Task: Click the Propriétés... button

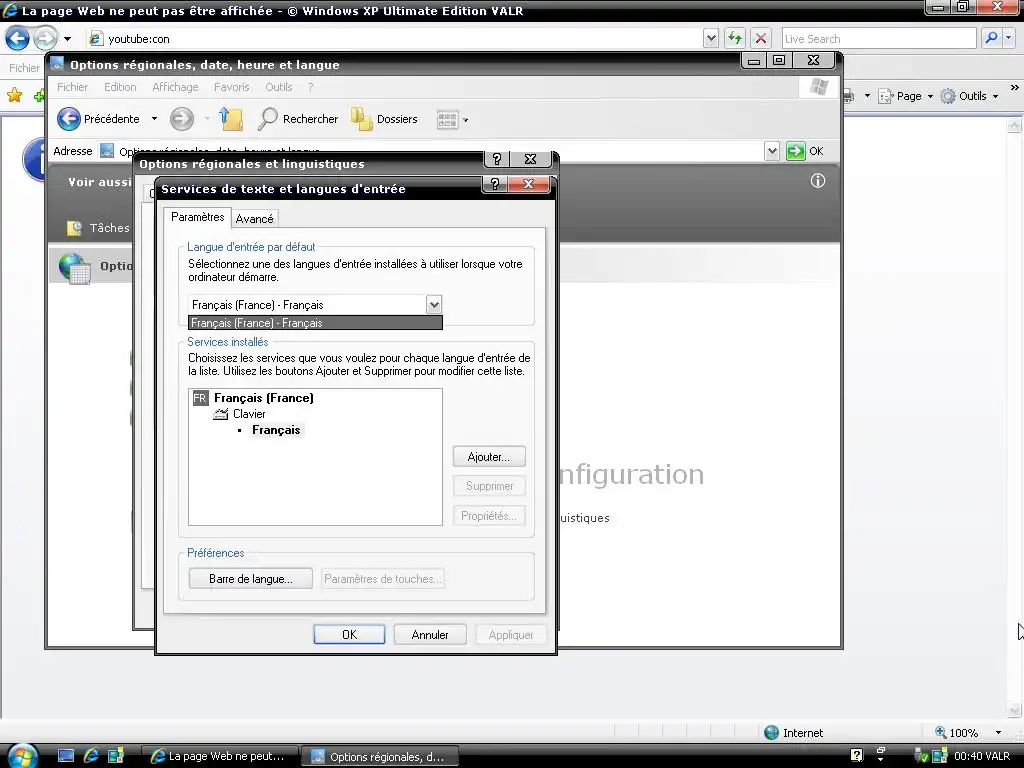Action: (x=489, y=516)
